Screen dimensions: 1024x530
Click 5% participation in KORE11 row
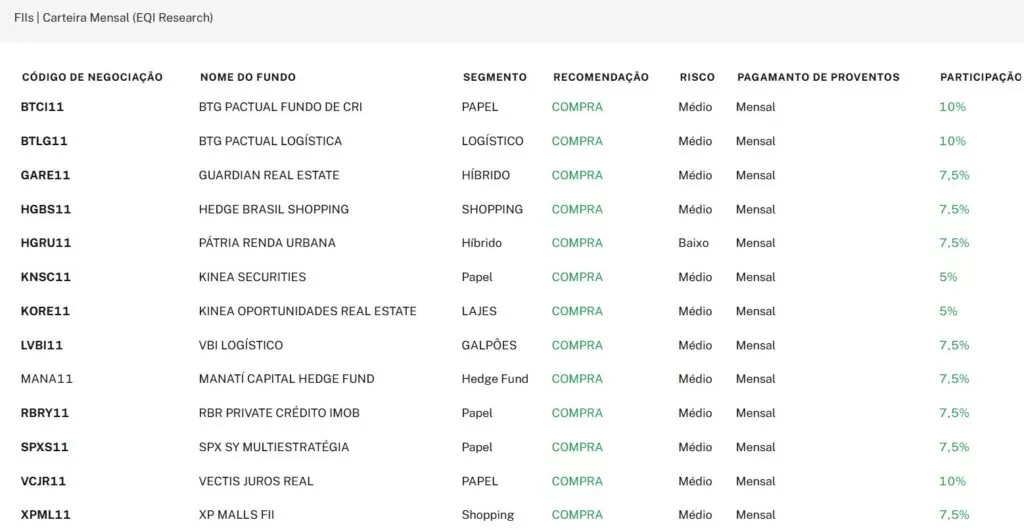tap(948, 311)
